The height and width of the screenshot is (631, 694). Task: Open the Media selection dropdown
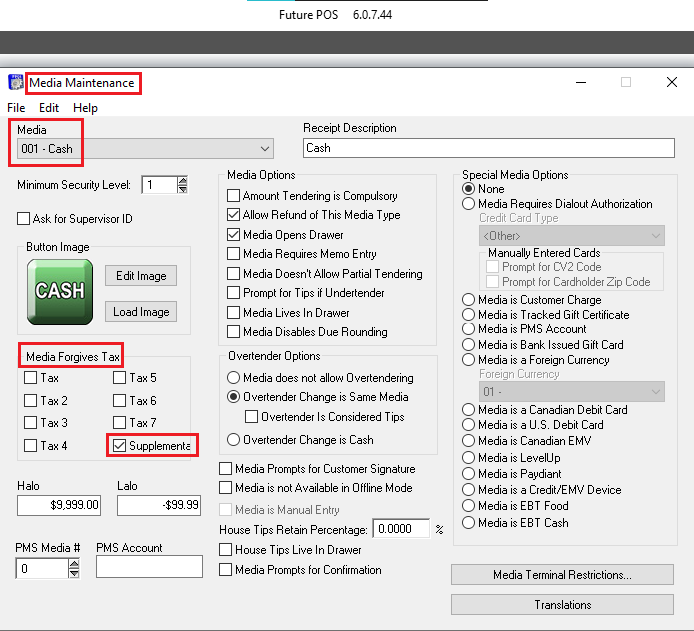(265, 149)
